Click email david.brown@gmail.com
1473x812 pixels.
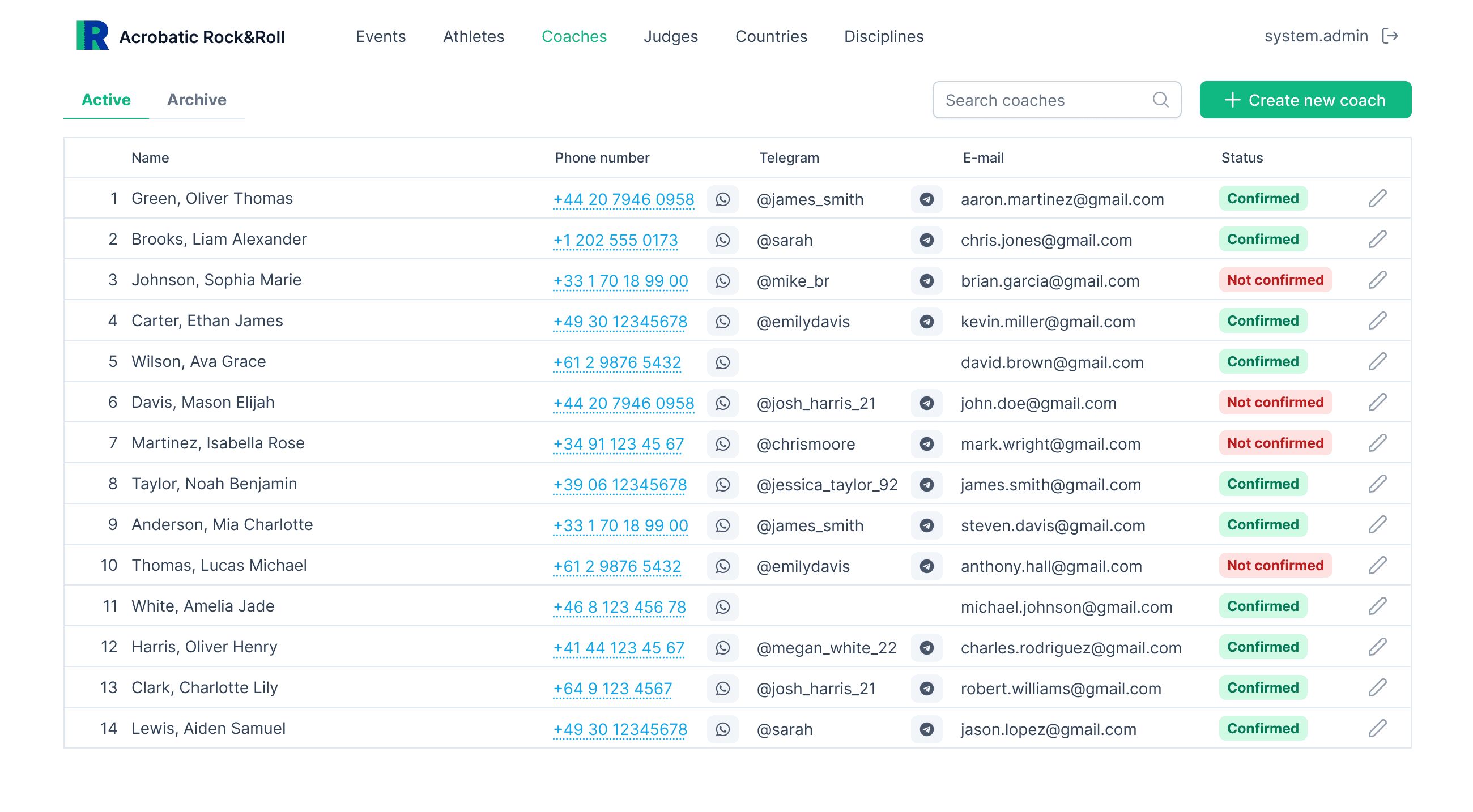coord(1051,362)
